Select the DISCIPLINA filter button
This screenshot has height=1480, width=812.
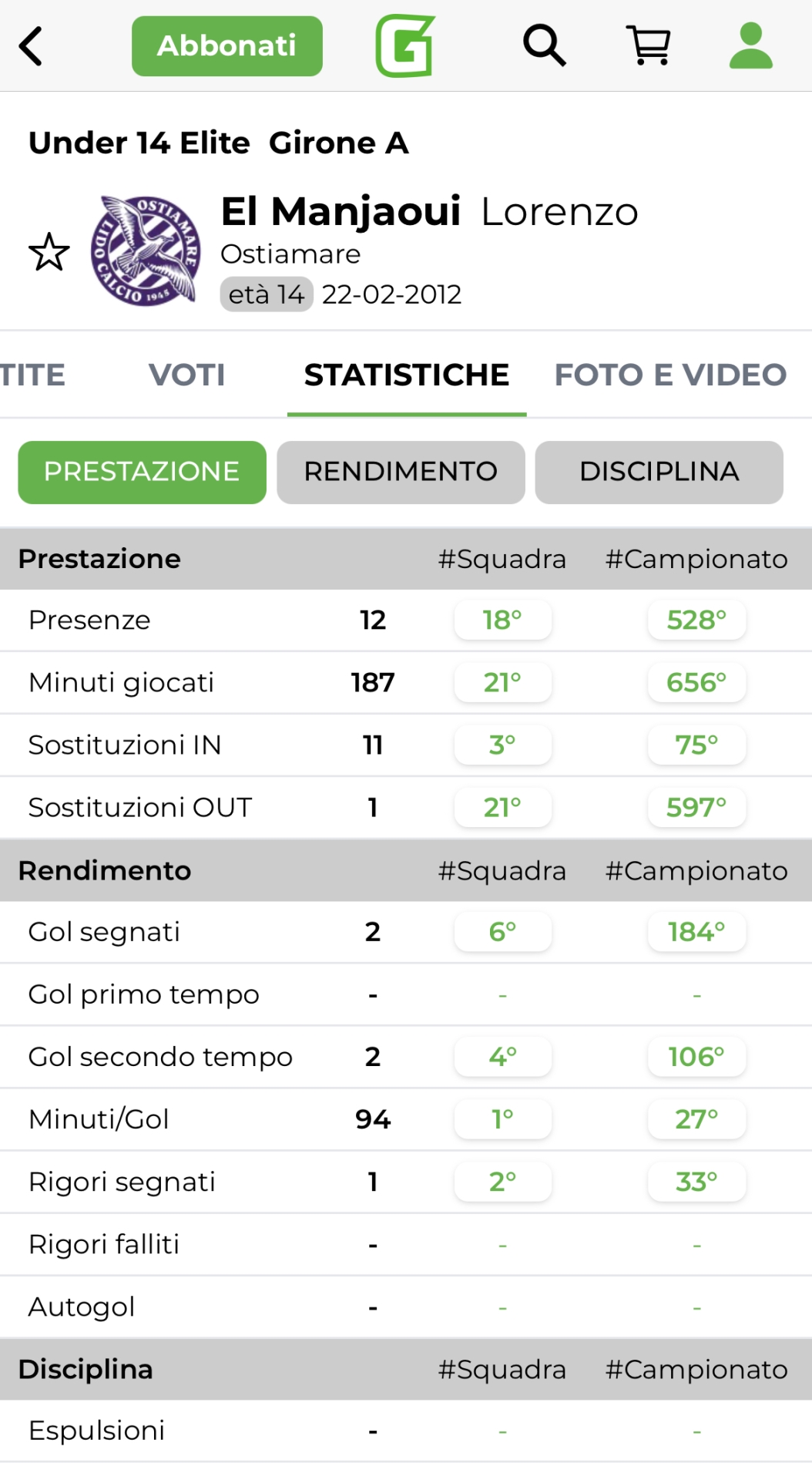[x=659, y=472]
